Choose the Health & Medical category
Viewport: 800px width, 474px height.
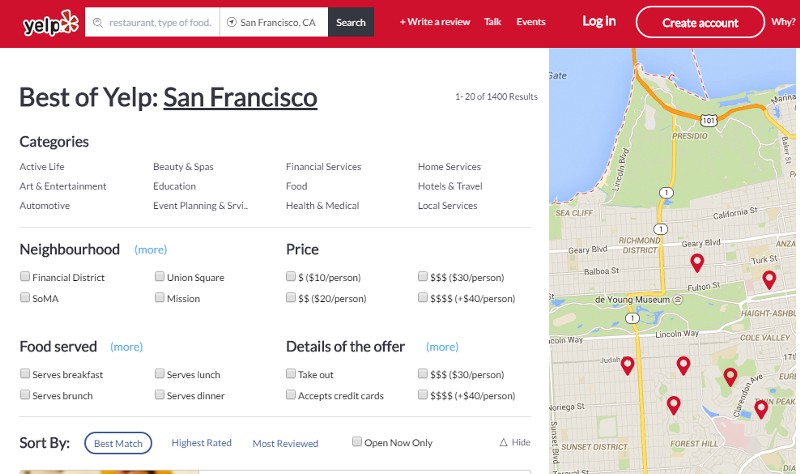(x=322, y=206)
